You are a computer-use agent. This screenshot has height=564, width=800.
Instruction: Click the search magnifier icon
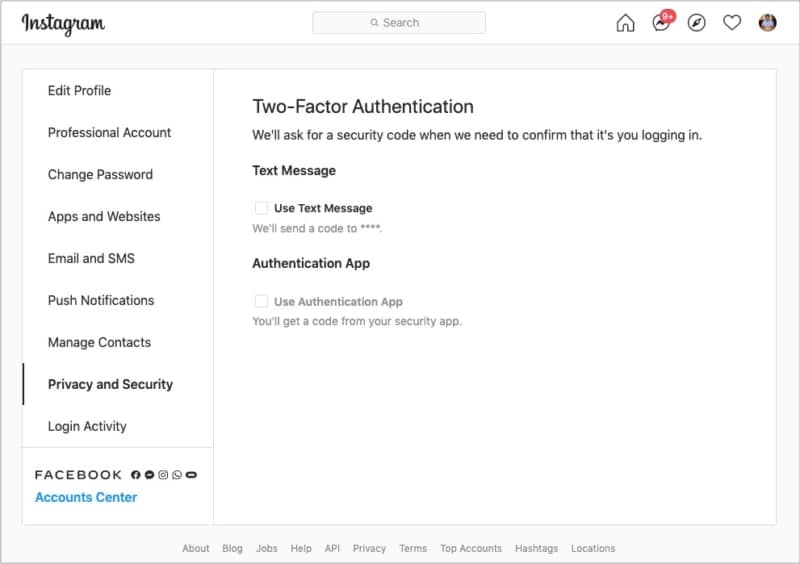coord(374,22)
